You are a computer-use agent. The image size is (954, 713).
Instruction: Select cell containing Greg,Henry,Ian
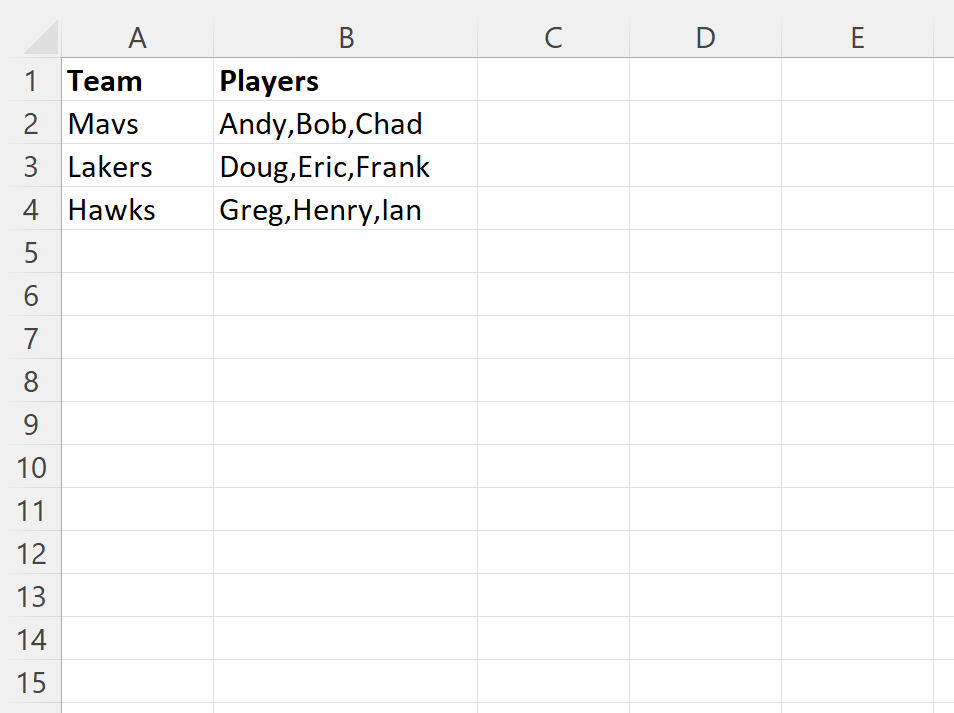pyautogui.click(x=346, y=209)
